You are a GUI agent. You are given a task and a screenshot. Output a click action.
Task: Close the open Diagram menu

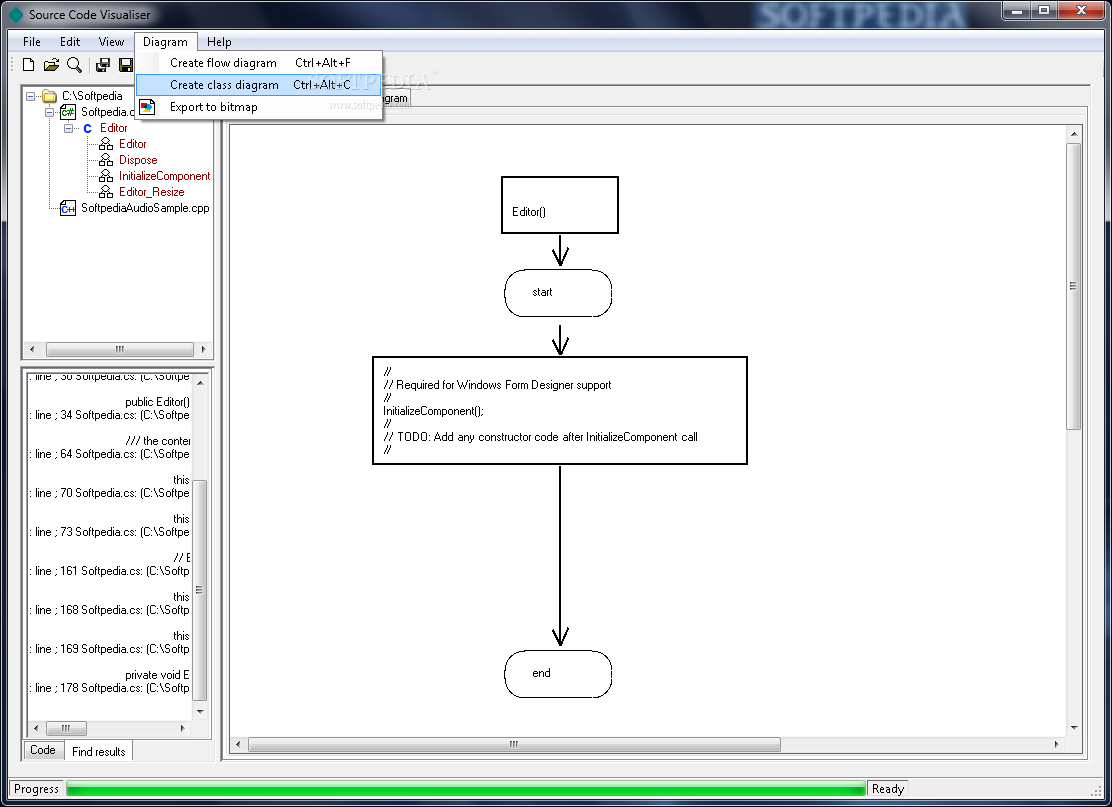click(x=165, y=42)
